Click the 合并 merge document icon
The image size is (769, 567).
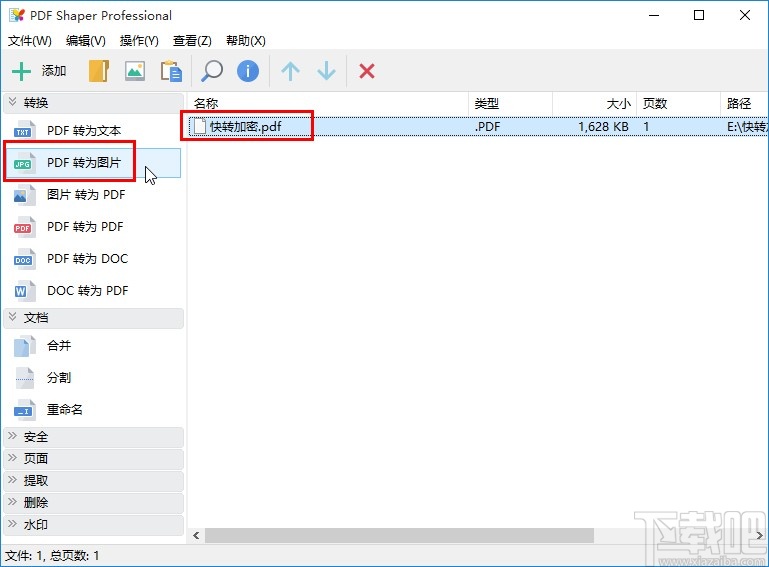[x=25, y=346]
